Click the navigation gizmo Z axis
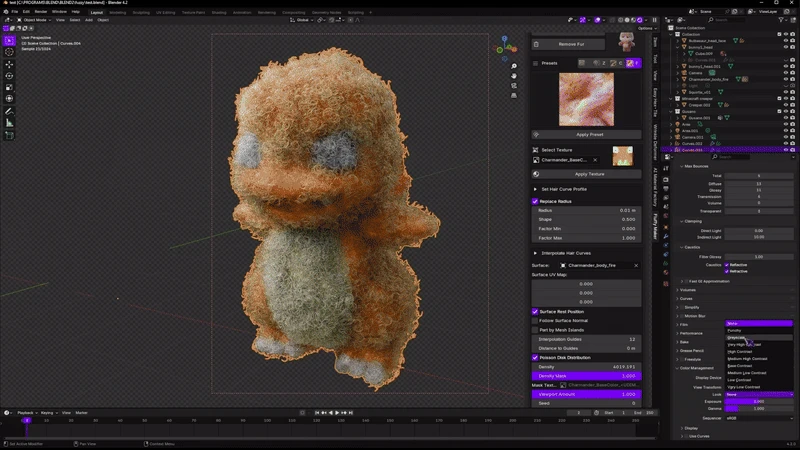The height and width of the screenshot is (450, 800). [x=504, y=38]
